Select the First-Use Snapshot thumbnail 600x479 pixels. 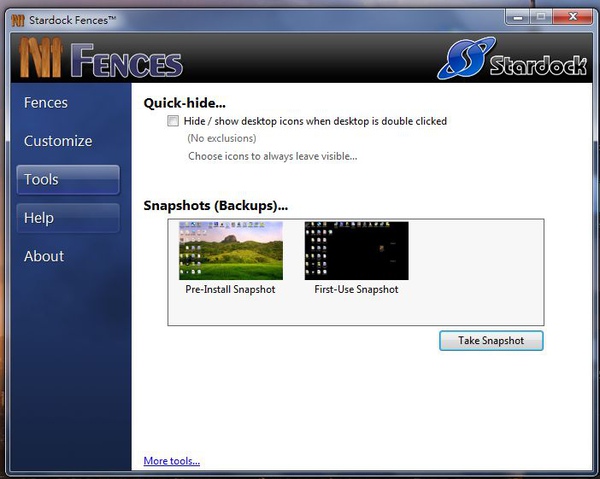[357, 251]
